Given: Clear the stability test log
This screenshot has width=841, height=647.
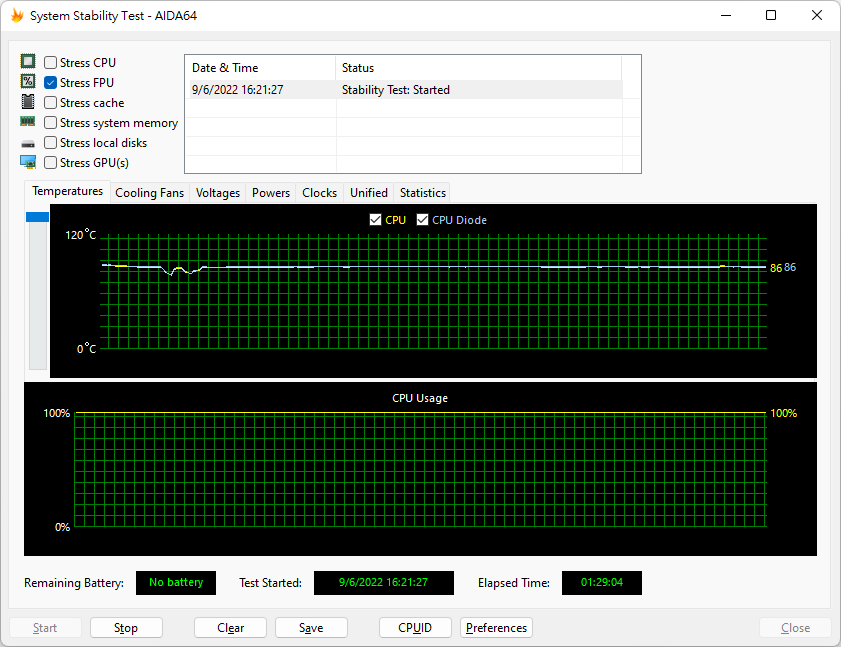Looking at the screenshot, I should pyautogui.click(x=231, y=628).
